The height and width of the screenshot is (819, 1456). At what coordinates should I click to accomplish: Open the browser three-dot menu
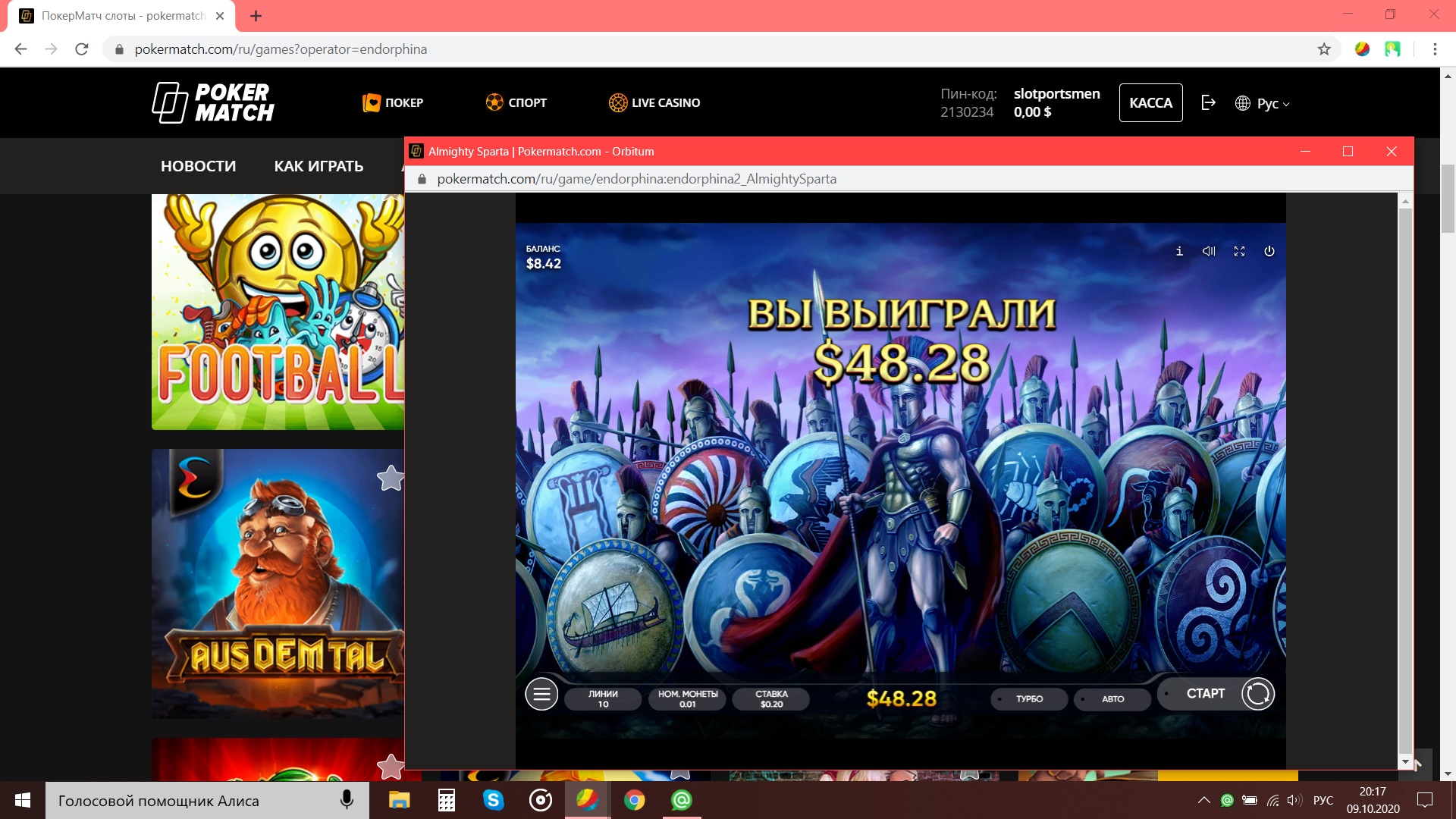(x=1435, y=49)
